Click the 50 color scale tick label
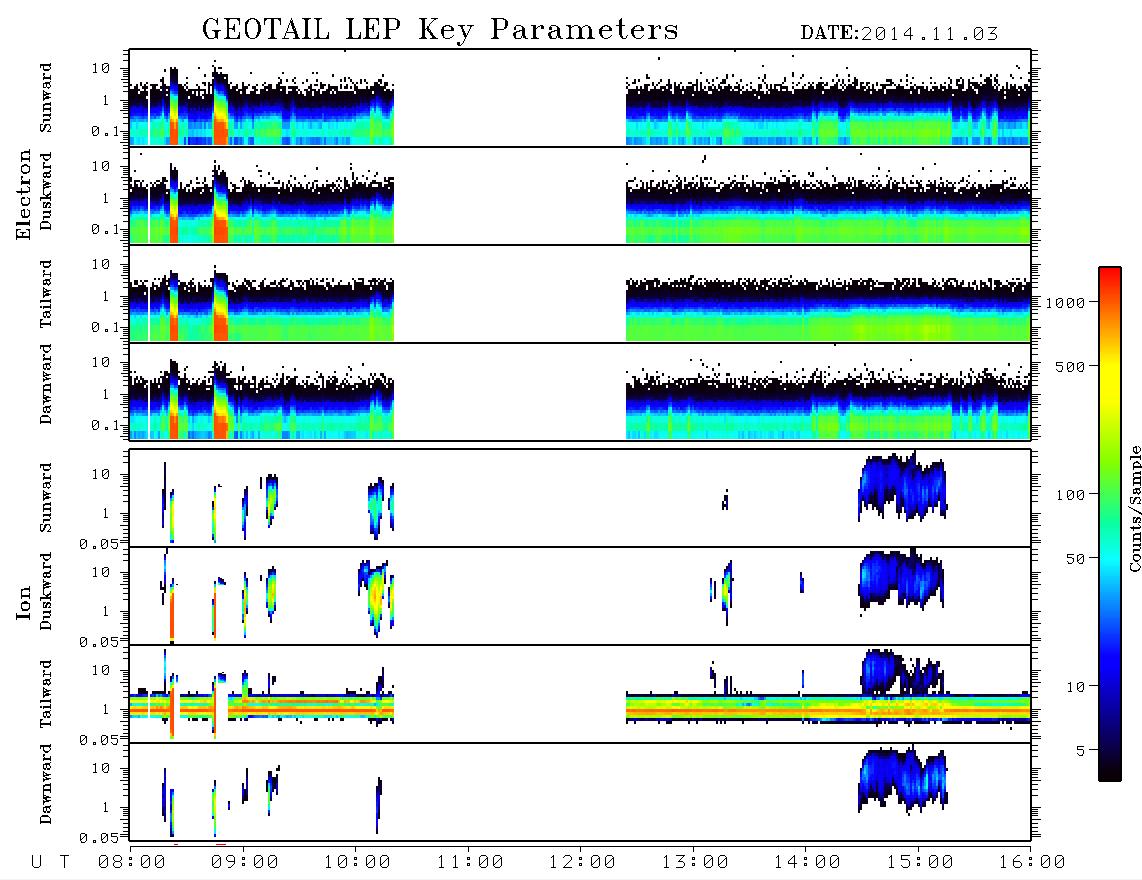Image resolution: width=1142 pixels, height=880 pixels. click(1075, 559)
